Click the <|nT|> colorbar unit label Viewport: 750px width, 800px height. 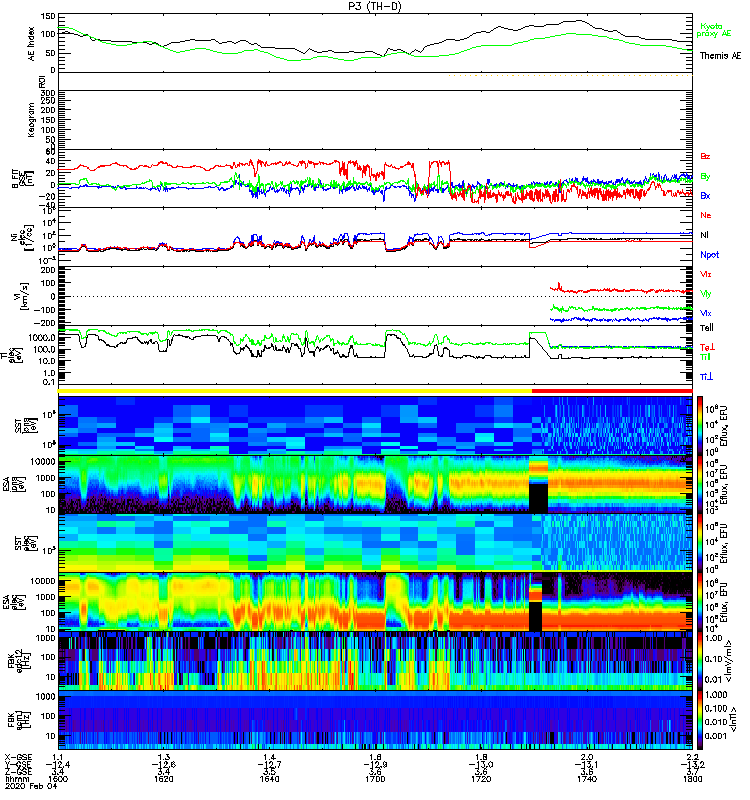pos(735,719)
